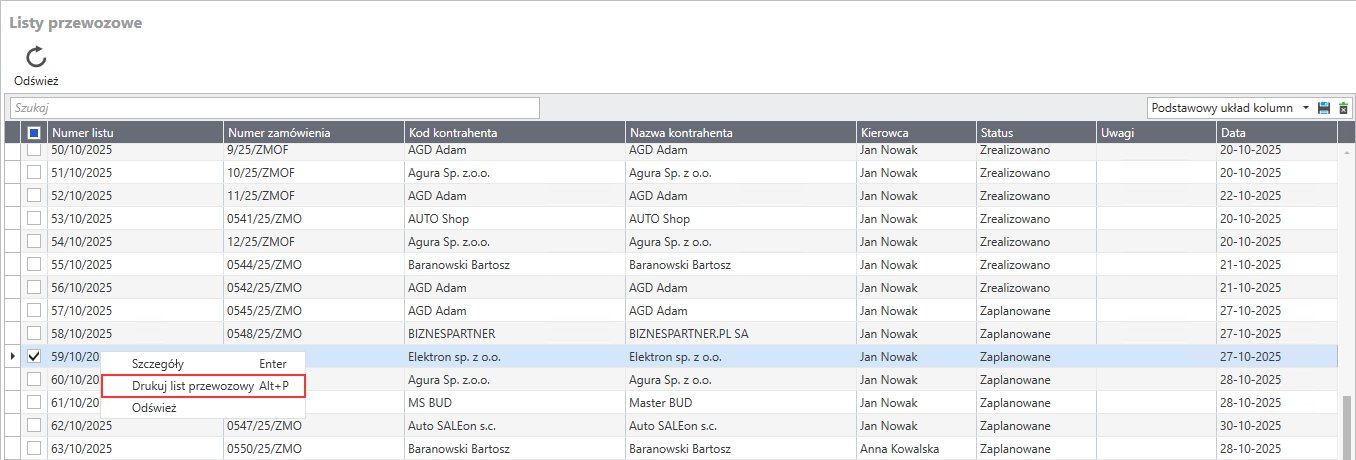Click the Odśwież refresh icon in toolbar
This screenshot has height=460, width=1356.
tap(36, 58)
